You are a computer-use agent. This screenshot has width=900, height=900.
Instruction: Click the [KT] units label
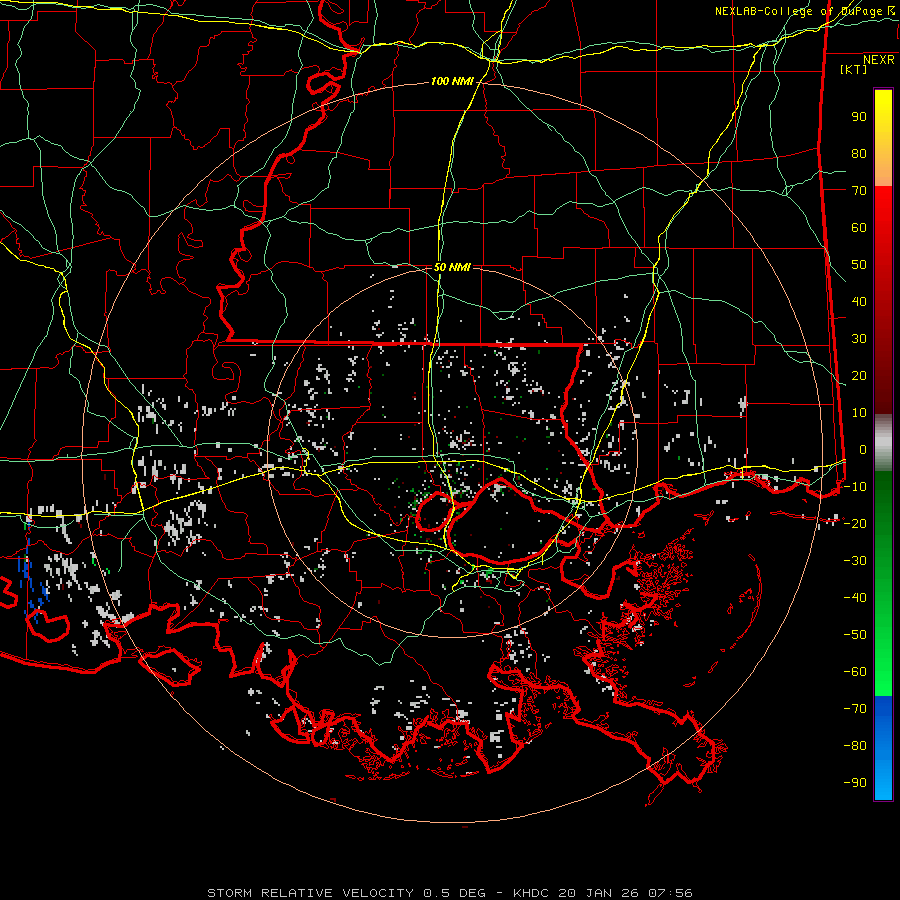[853, 69]
